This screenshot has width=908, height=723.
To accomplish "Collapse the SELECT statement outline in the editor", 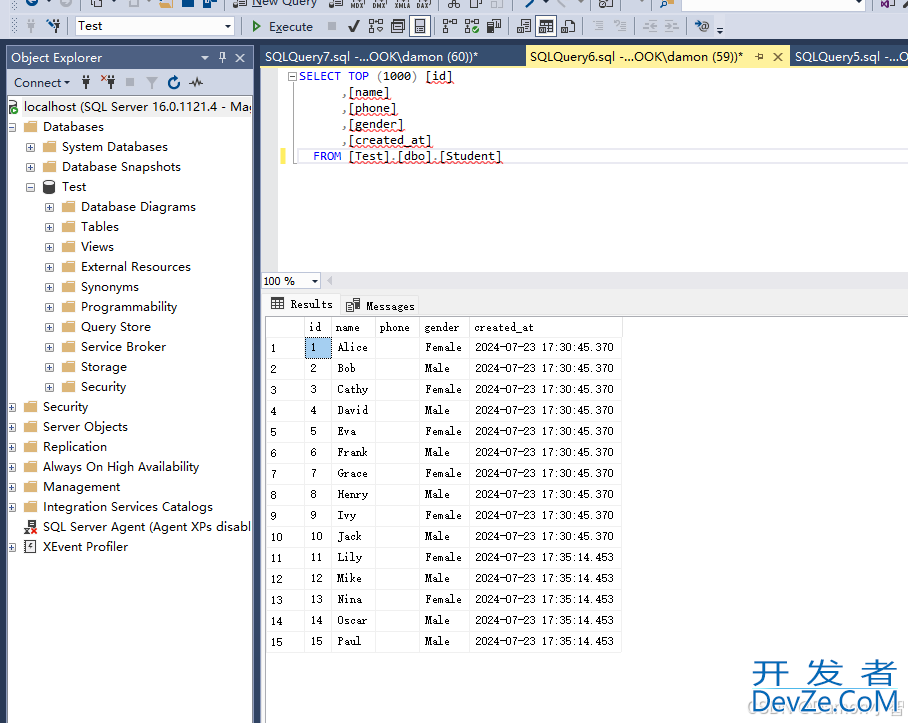I will pos(292,76).
